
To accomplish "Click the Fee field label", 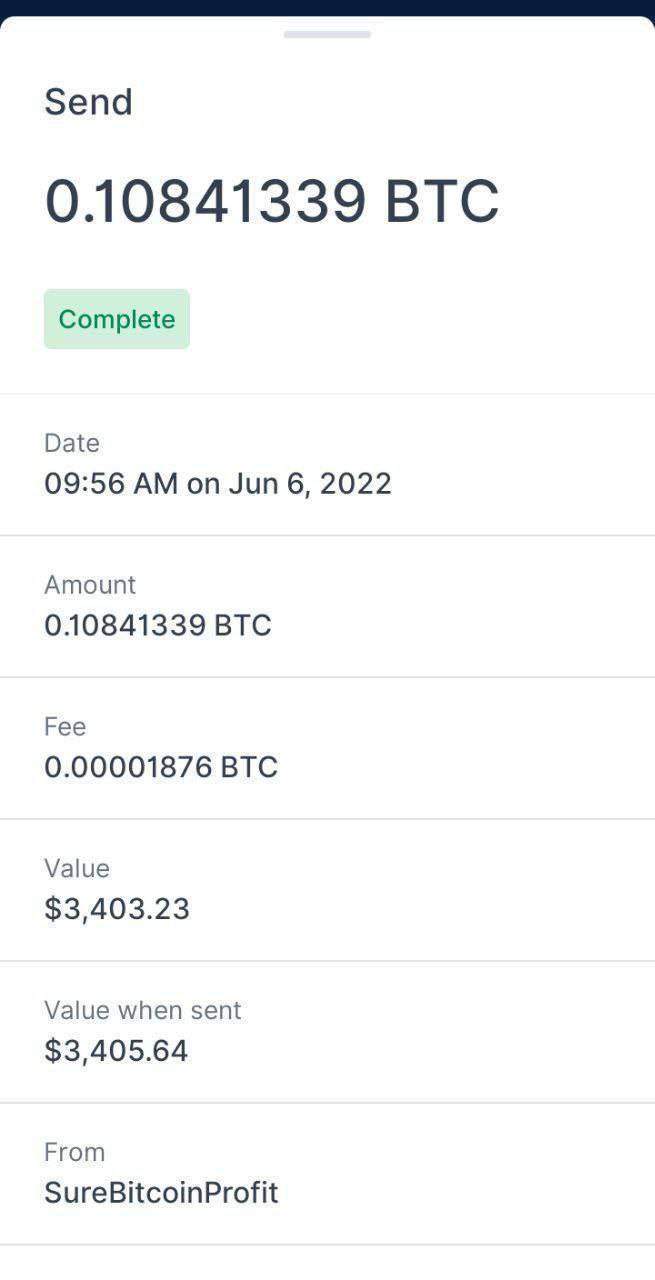I will [x=65, y=727].
